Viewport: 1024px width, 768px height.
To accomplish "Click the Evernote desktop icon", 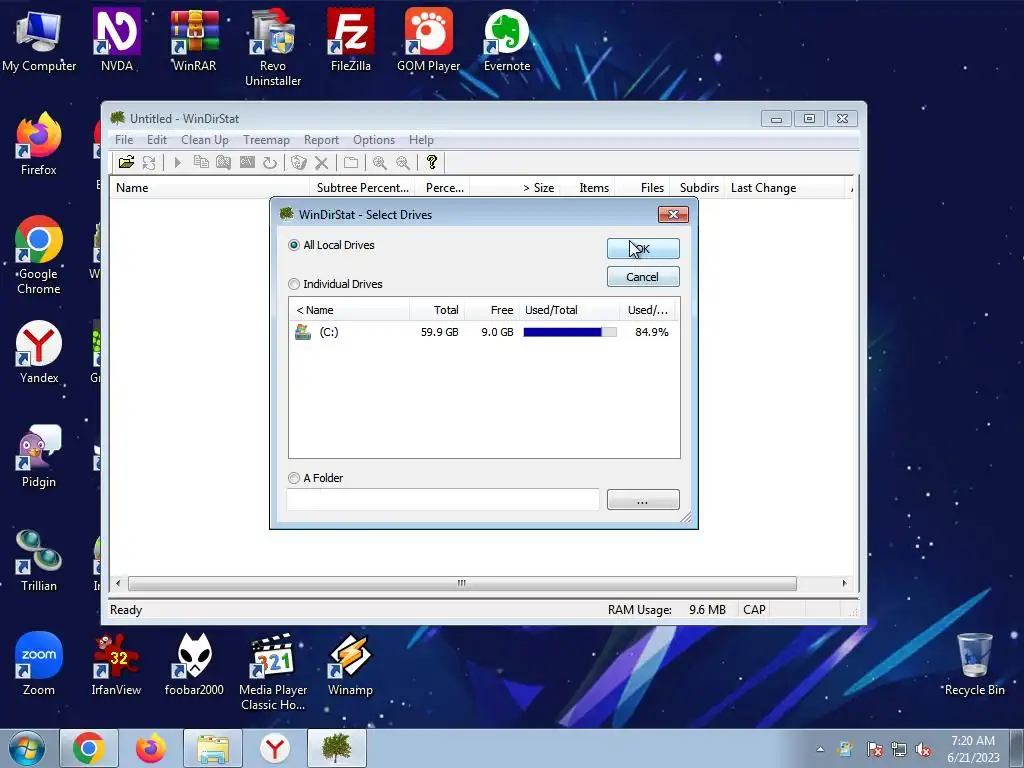I will pyautogui.click(x=507, y=40).
